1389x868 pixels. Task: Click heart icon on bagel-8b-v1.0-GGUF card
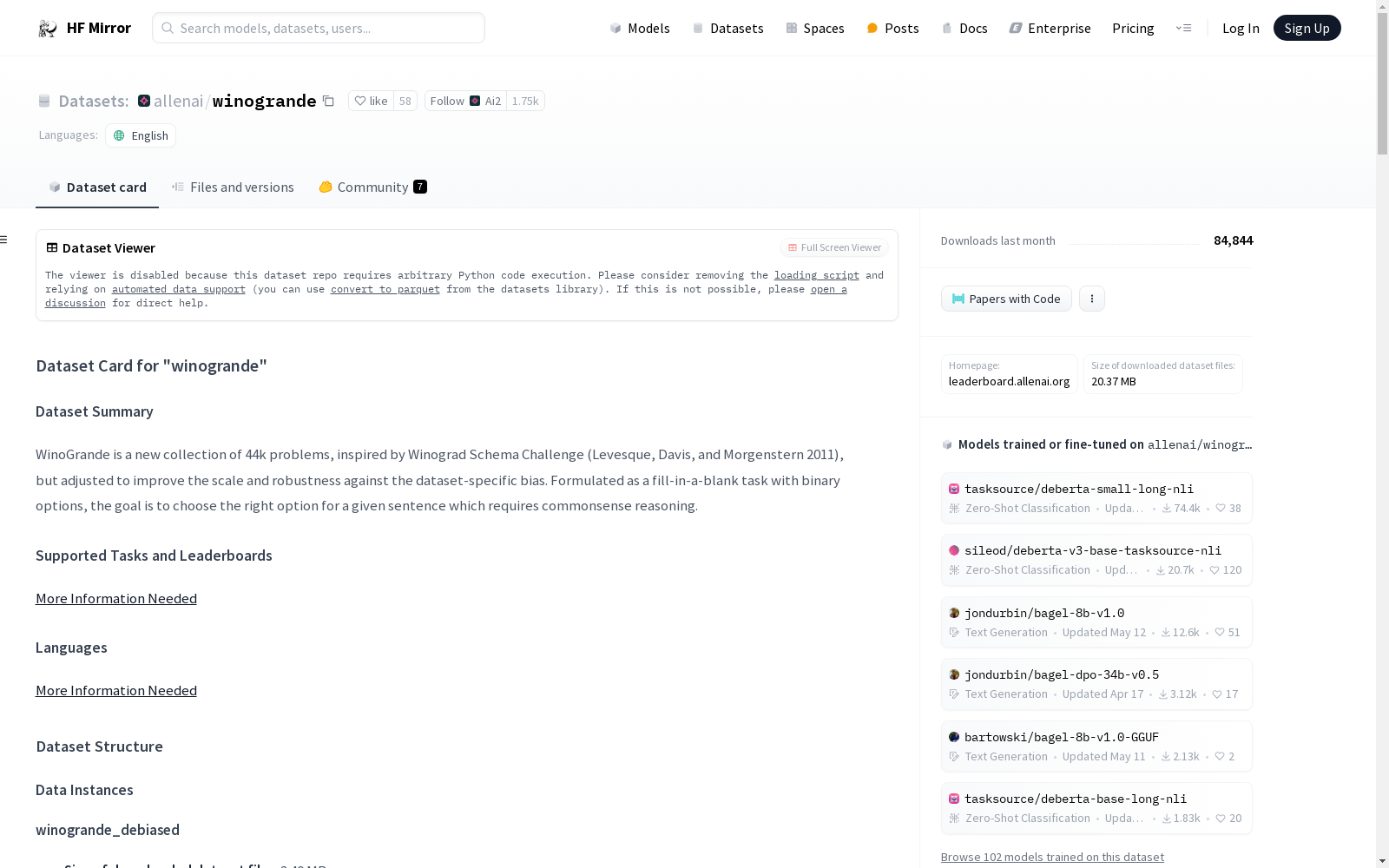click(1220, 757)
